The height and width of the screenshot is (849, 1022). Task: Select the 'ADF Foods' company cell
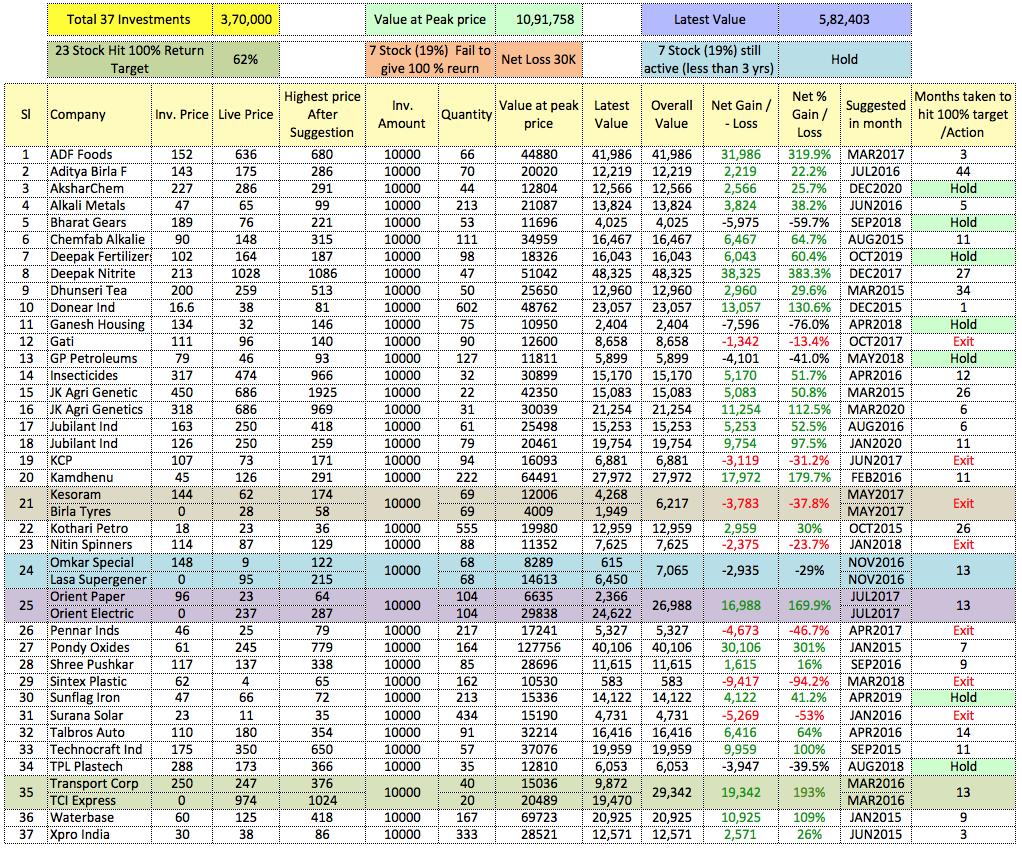(x=99, y=154)
